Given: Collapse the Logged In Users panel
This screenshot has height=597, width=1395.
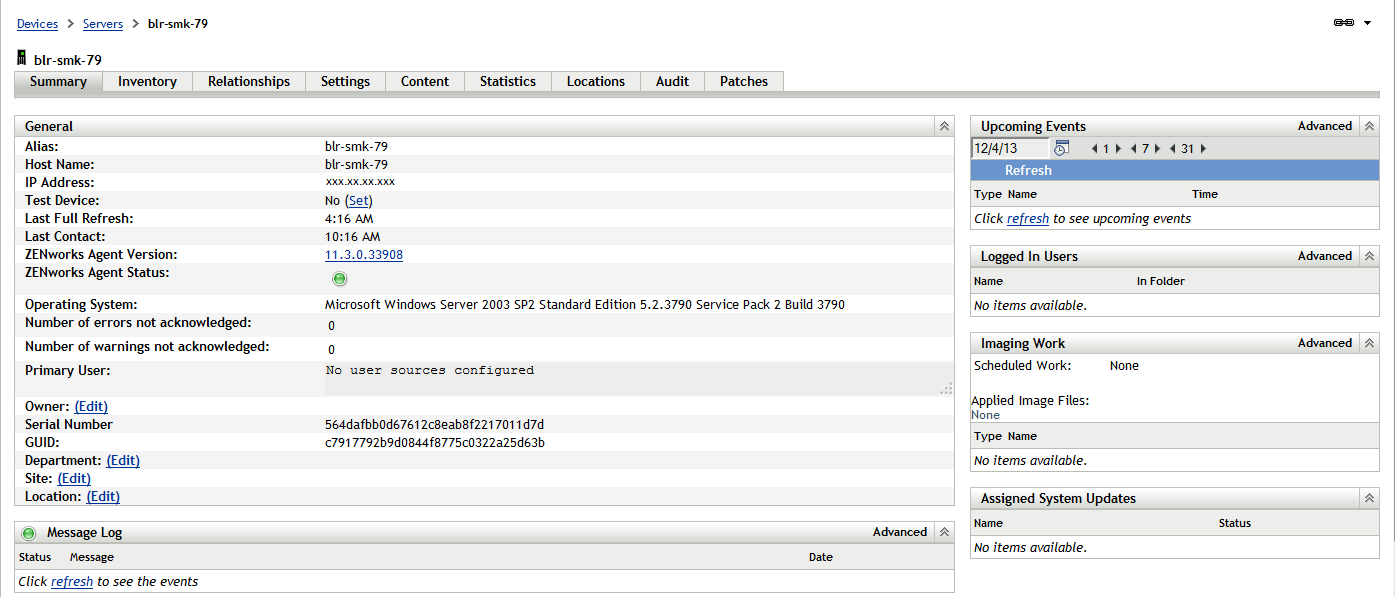Looking at the screenshot, I should [x=1368, y=256].
